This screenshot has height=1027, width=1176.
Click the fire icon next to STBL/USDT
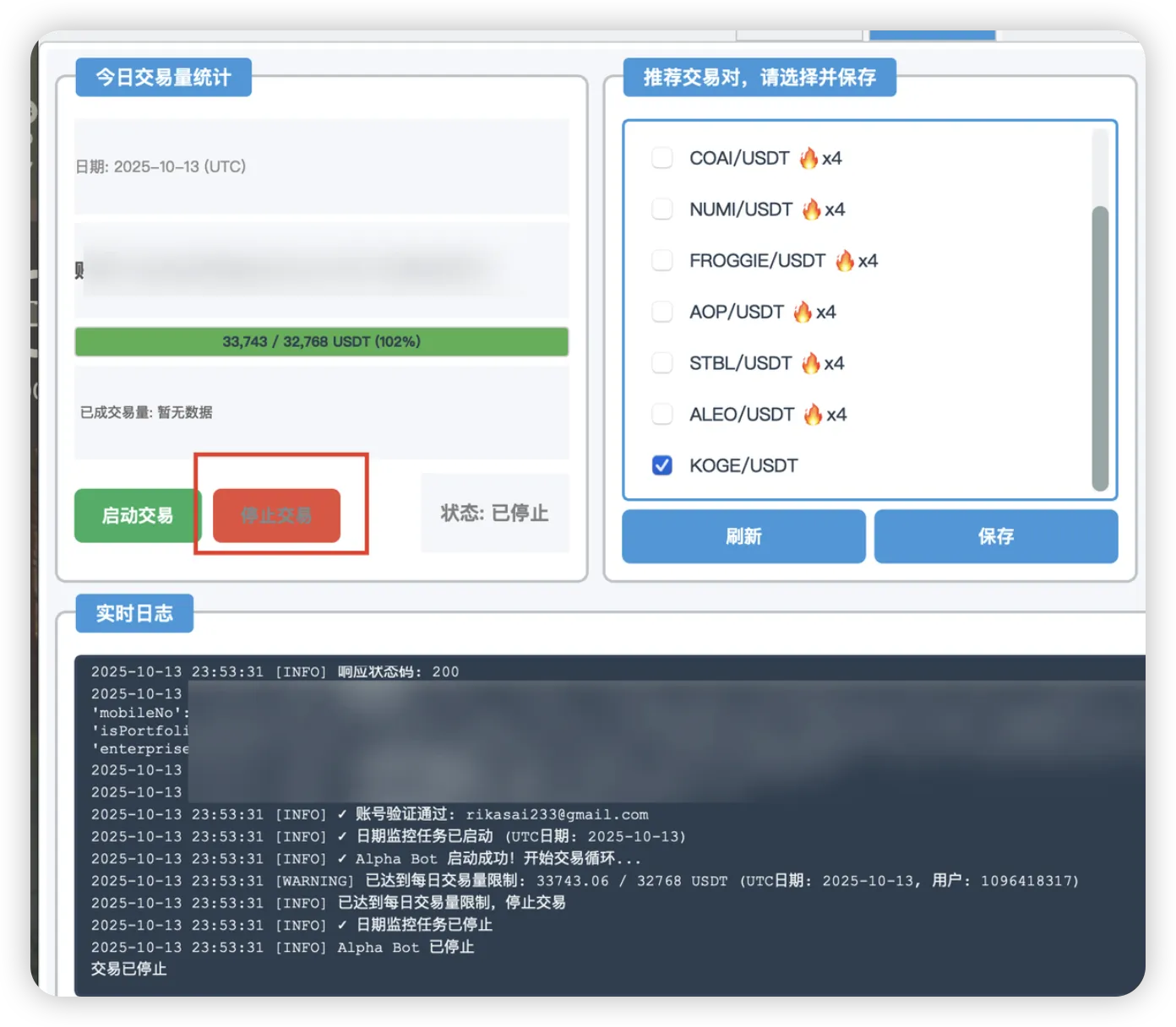(x=810, y=363)
